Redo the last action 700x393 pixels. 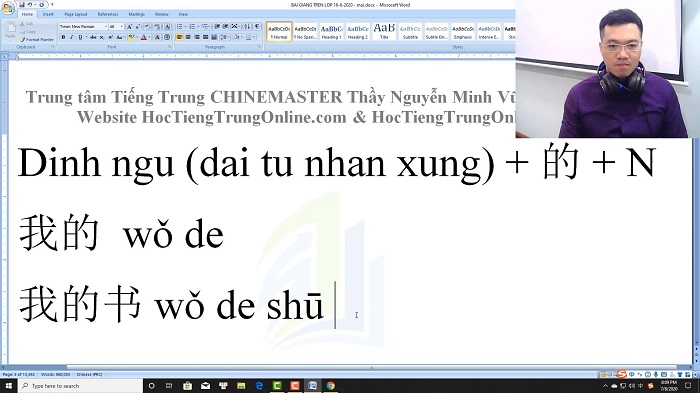[x=42, y=5]
